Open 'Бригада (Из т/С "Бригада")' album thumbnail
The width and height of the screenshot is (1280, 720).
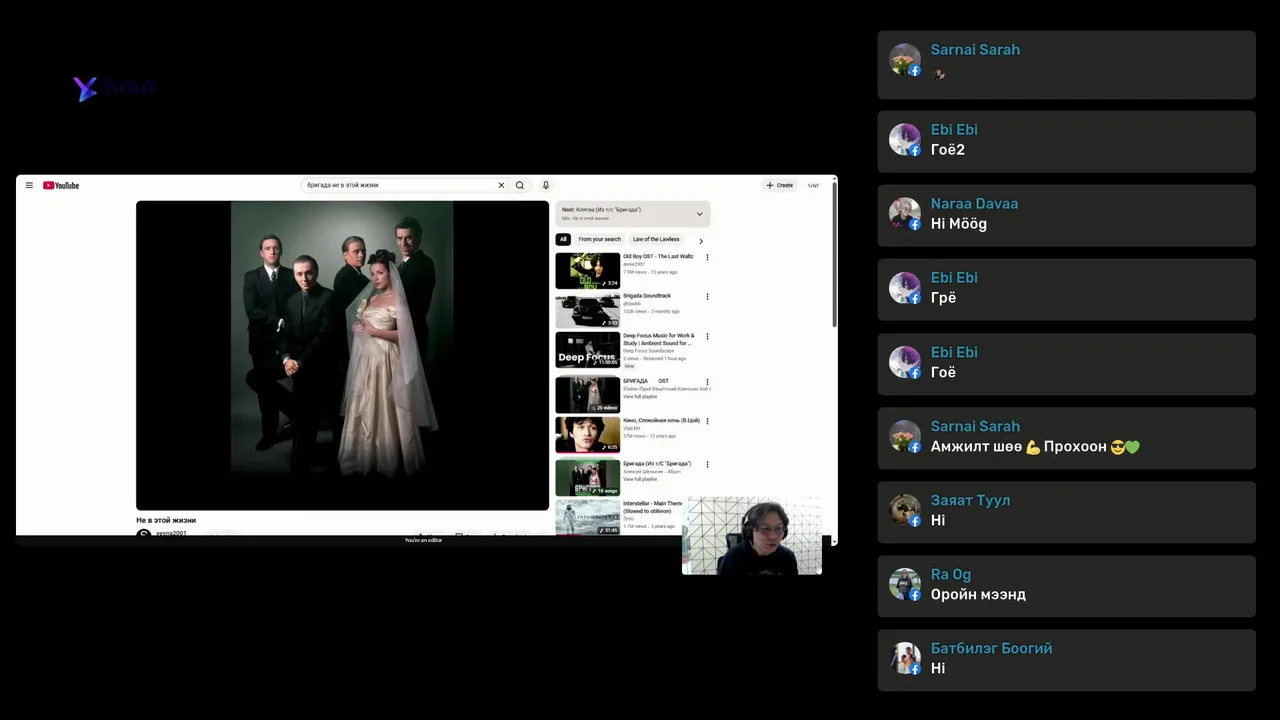click(x=588, y=478)
